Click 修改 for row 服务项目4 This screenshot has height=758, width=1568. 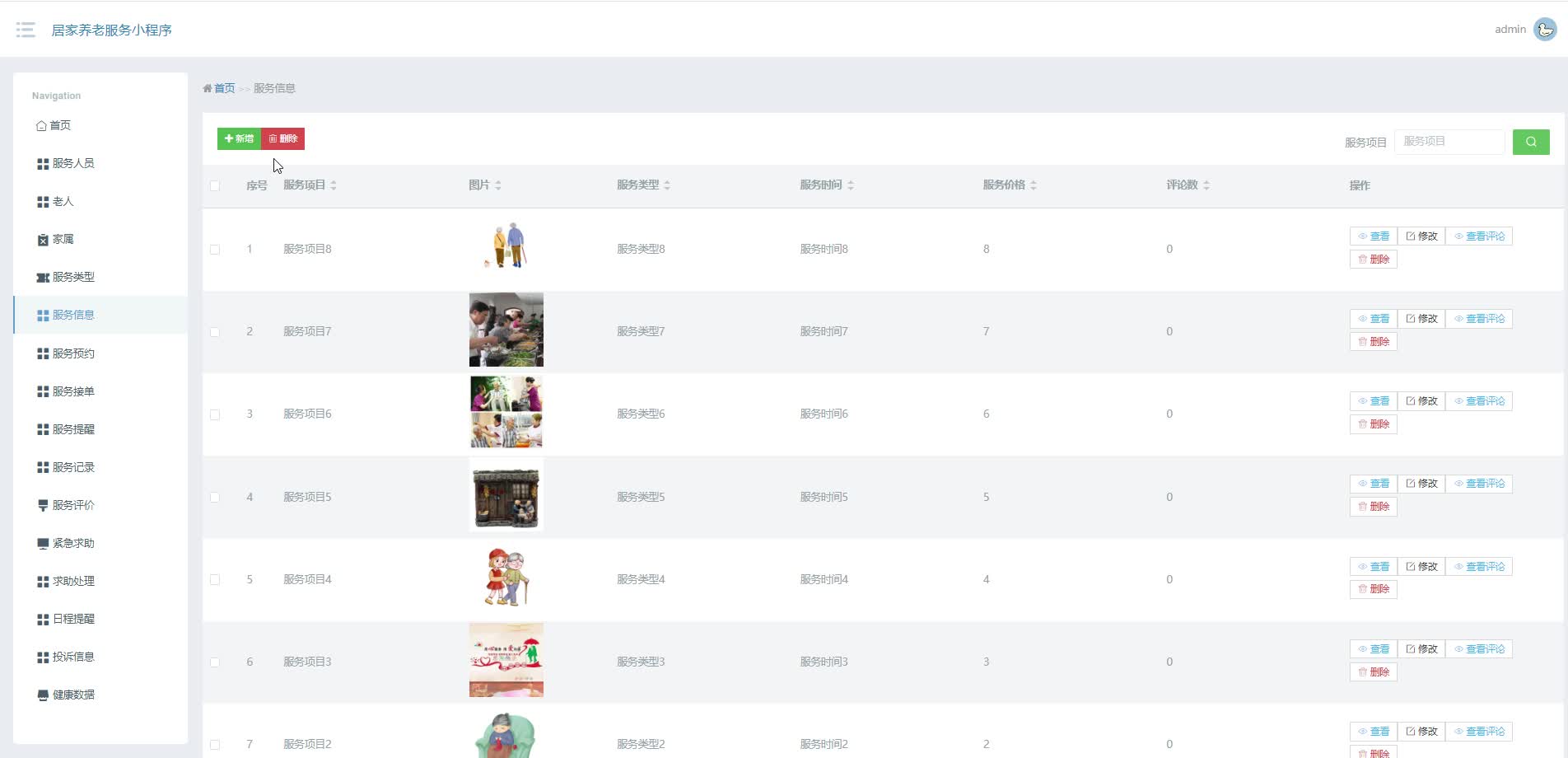(1421, 567)
